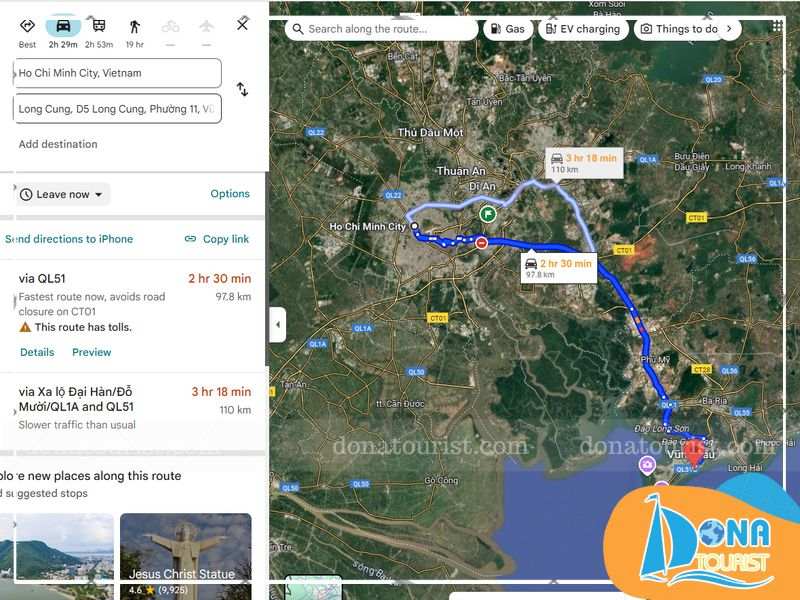Click Copy link
Image resolution: width=800 pixels, height=600 pixels.
click(217, 239)
